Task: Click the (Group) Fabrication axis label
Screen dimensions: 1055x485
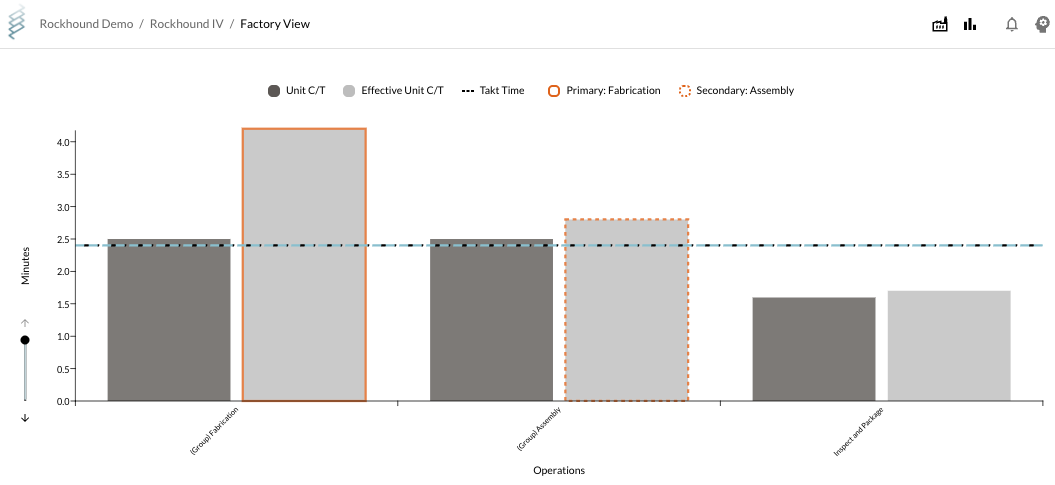Action: tap(214, 432)
